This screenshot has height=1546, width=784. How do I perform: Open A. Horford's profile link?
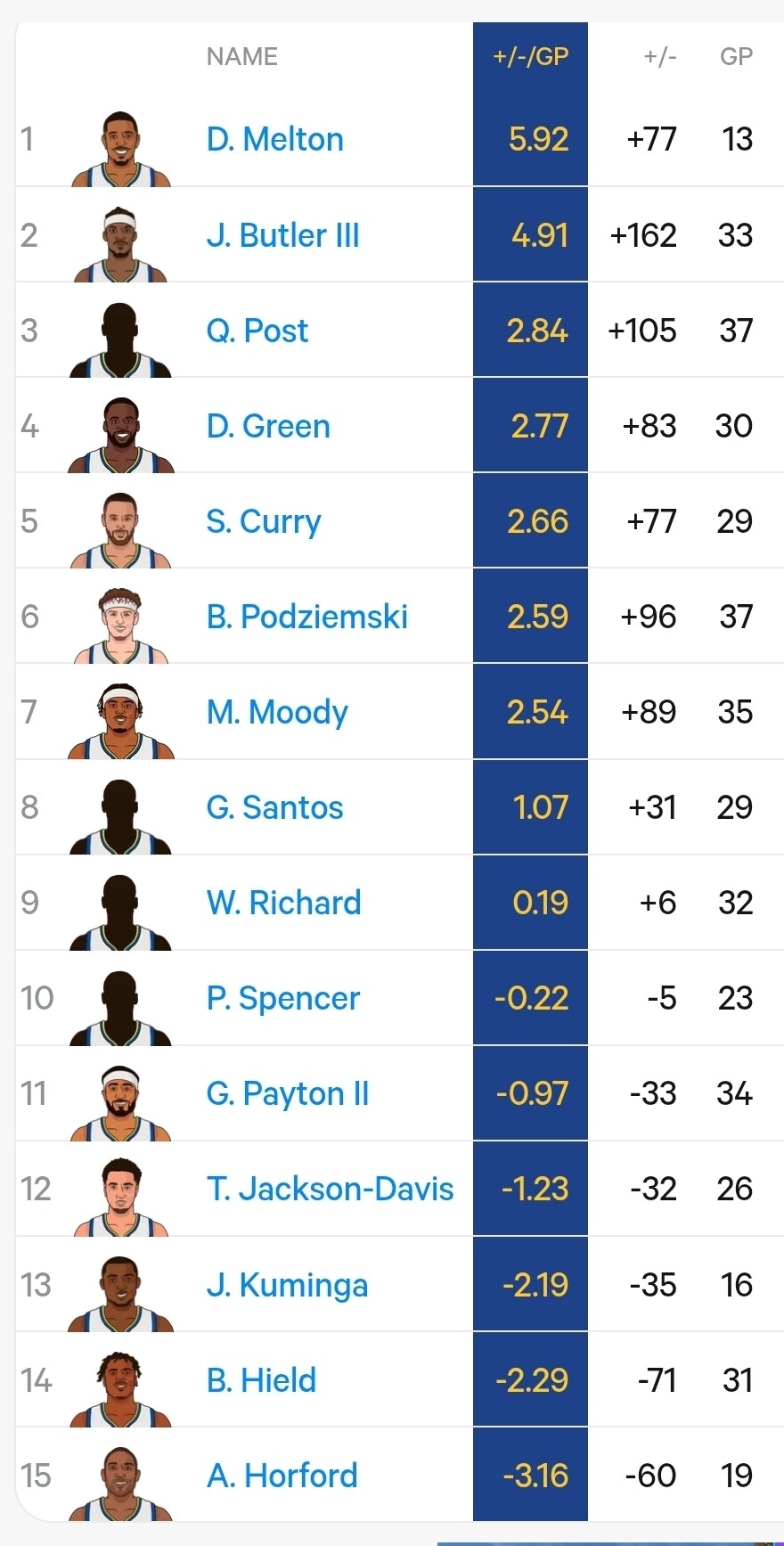pyautogui.click(x=282, y=1476)
